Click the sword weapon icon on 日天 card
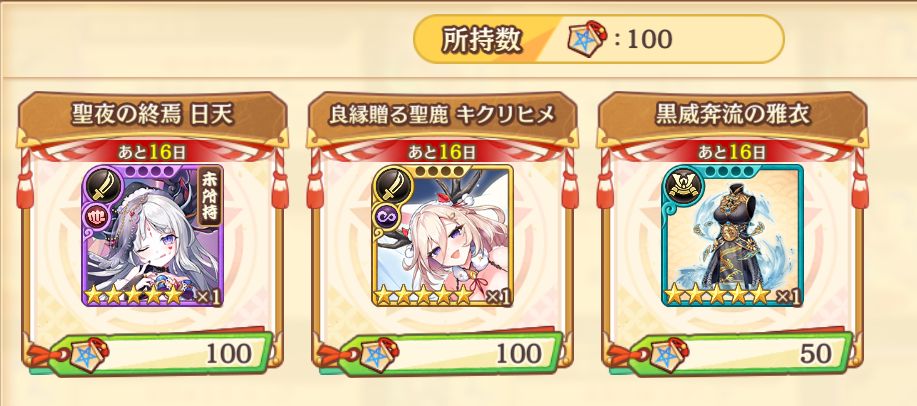 pos(100,187)
